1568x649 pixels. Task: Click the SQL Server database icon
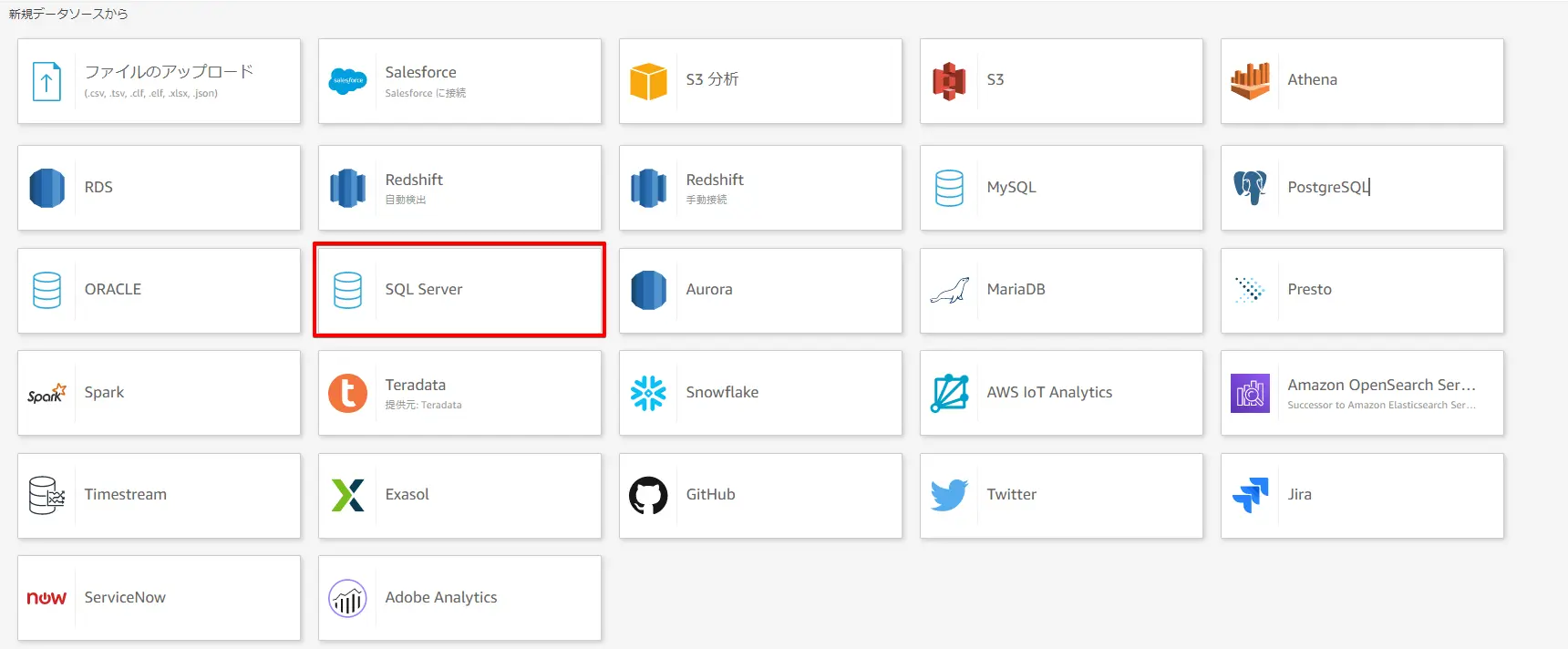coord(347,290)
